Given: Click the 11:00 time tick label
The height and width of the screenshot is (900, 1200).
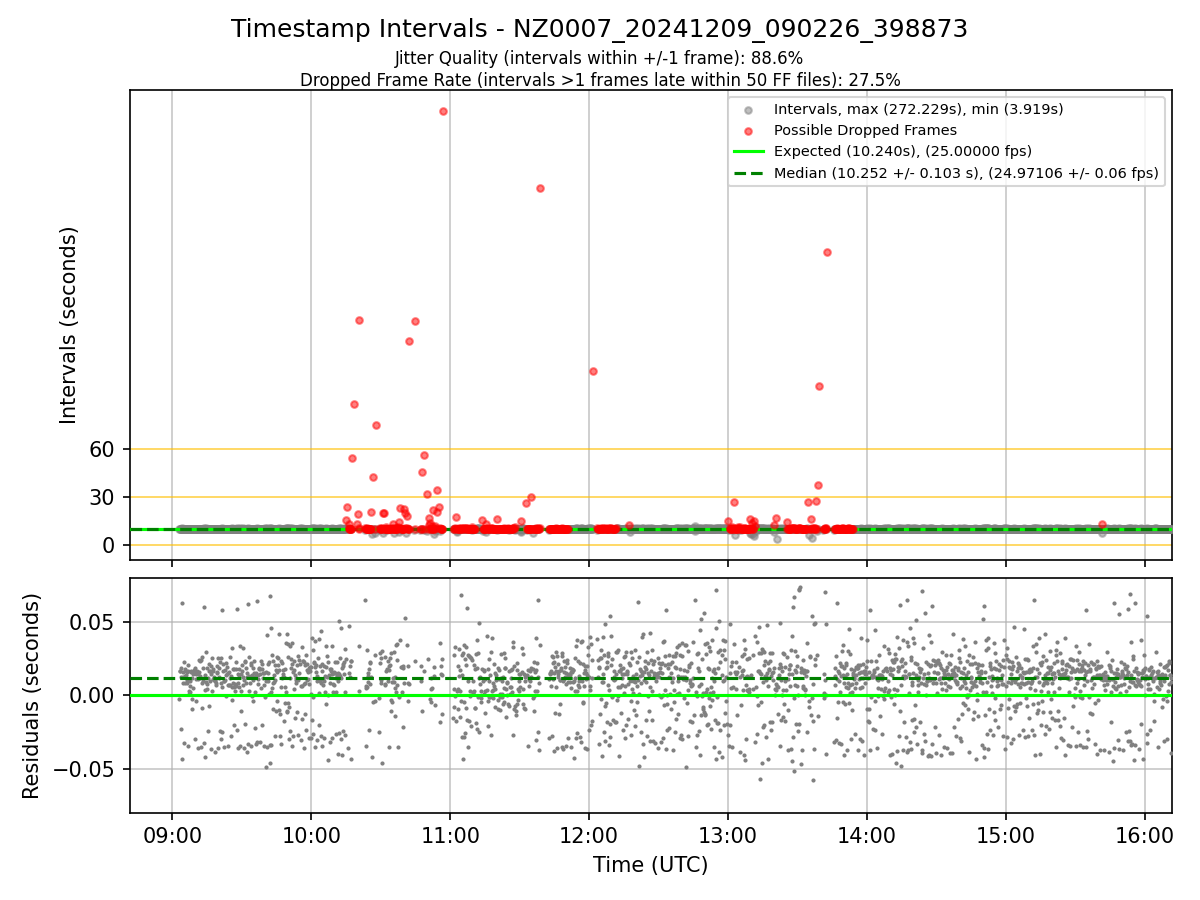Looking at the screenshot, I should (x=450, y=834).
